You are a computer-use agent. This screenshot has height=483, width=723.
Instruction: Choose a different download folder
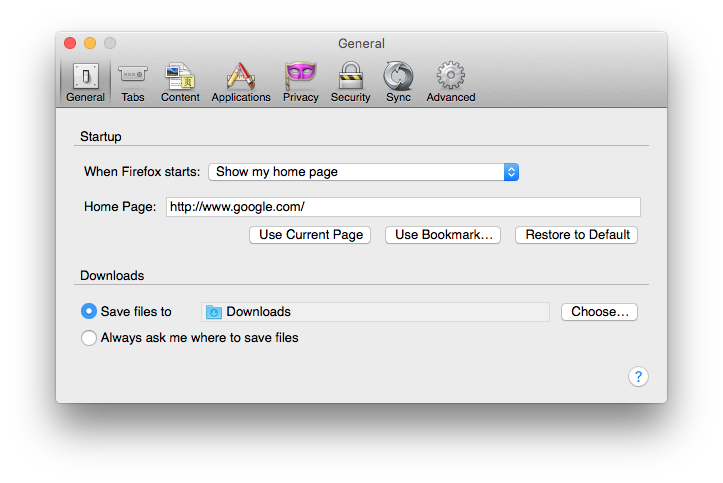click(x=599, y=312)
